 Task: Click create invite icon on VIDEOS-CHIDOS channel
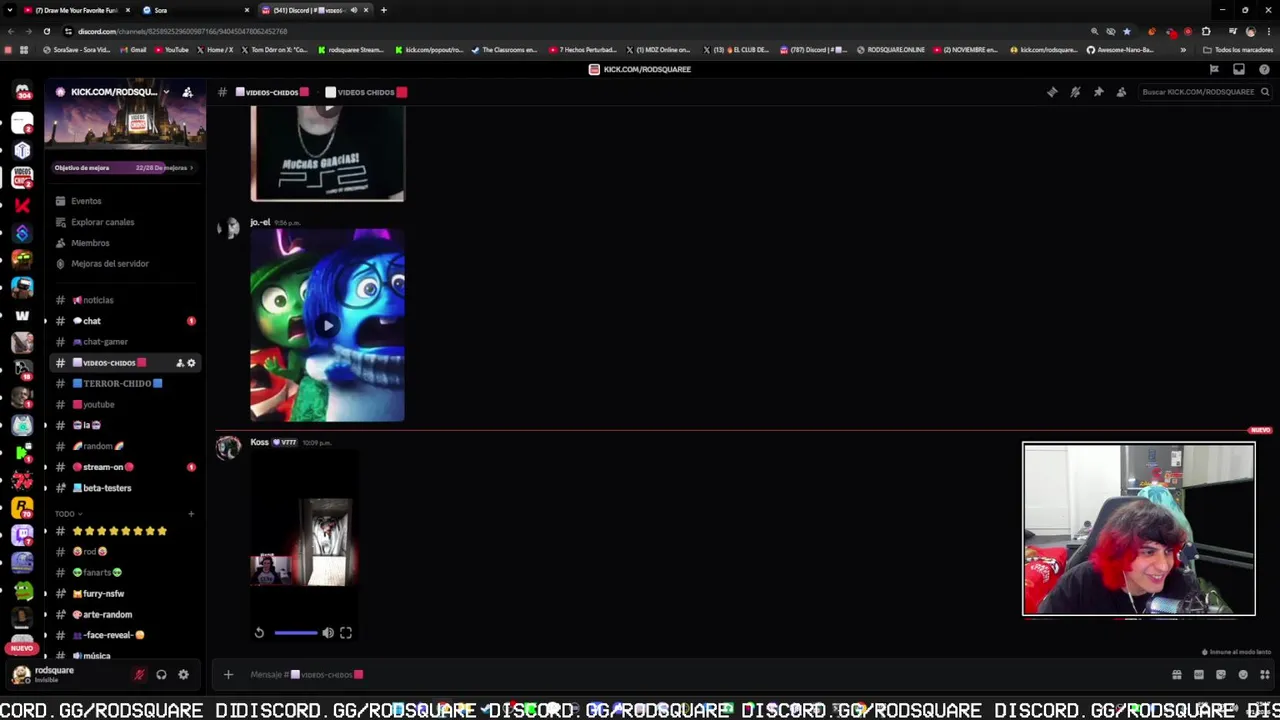(180, 363)
